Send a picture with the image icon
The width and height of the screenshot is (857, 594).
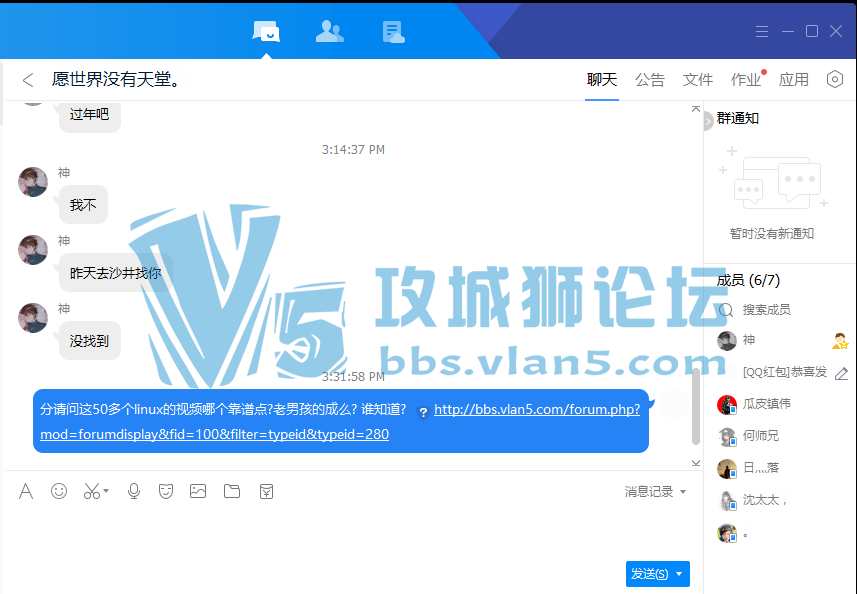[198, 491]
